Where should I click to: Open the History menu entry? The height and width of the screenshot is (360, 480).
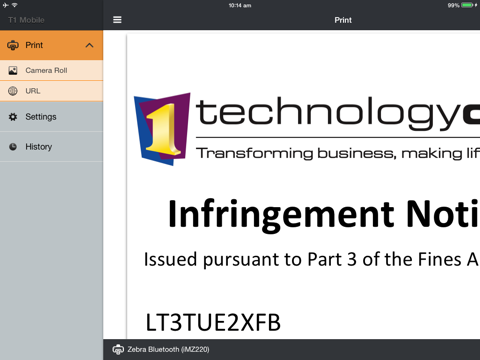point(51,147)
